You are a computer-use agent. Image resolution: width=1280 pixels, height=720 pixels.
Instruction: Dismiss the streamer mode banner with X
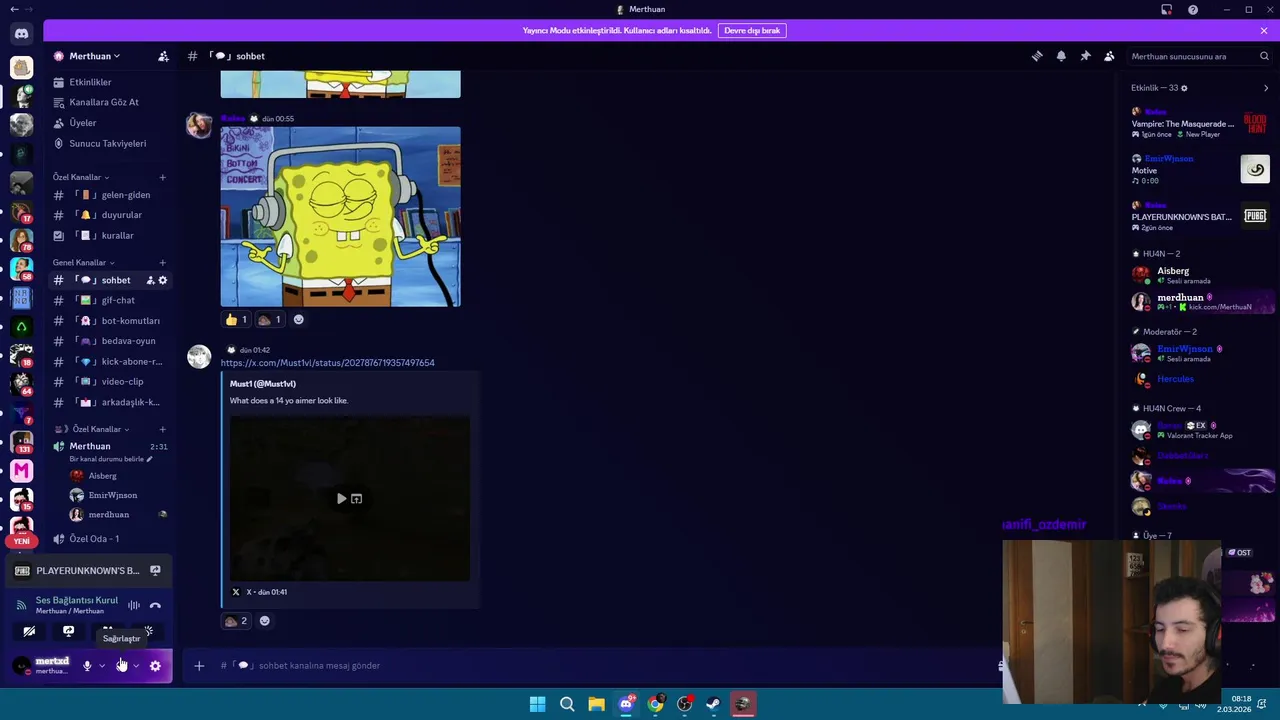click(1264, 31)
